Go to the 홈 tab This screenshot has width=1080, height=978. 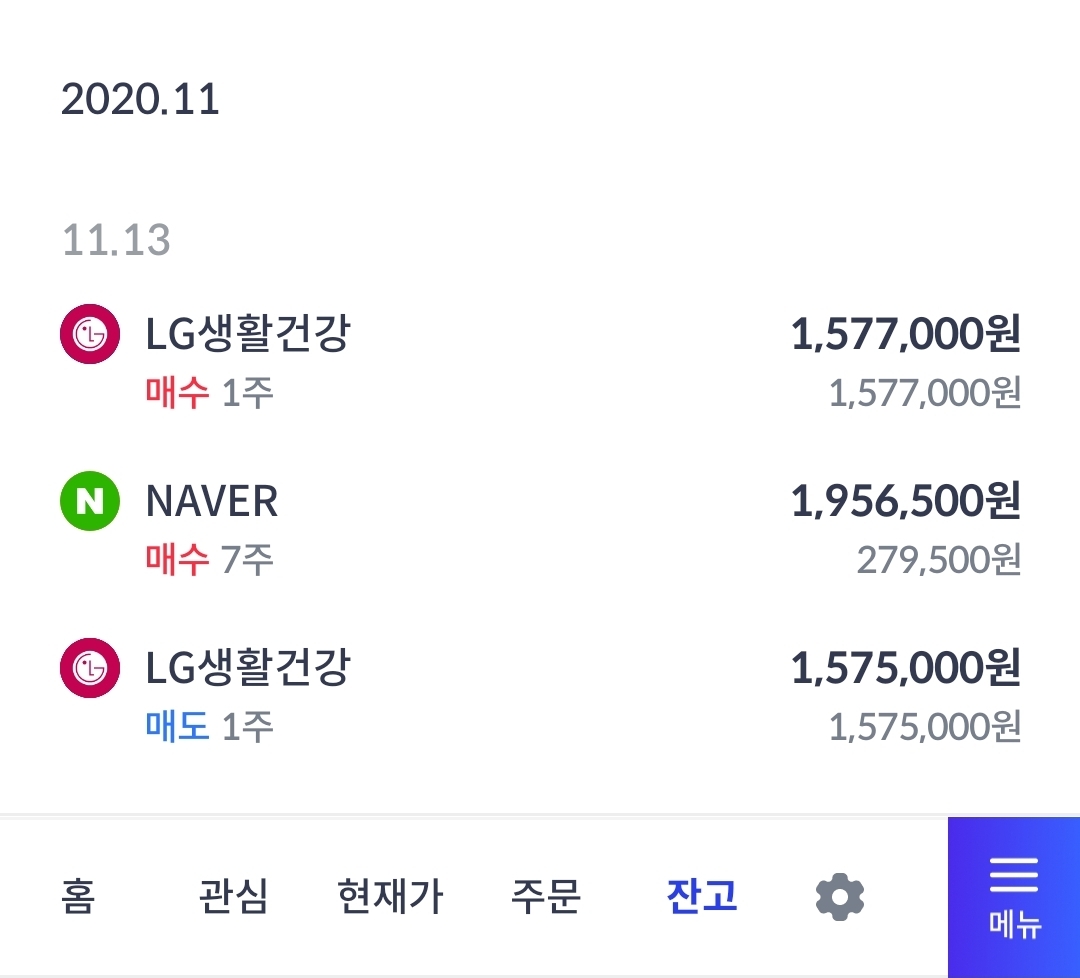pos(78,897)
